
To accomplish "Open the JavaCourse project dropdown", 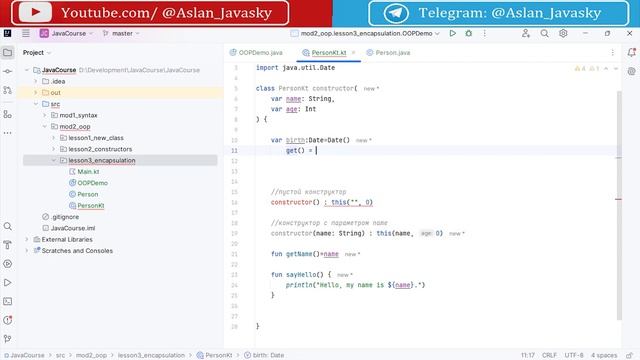I will click(67, 33).
